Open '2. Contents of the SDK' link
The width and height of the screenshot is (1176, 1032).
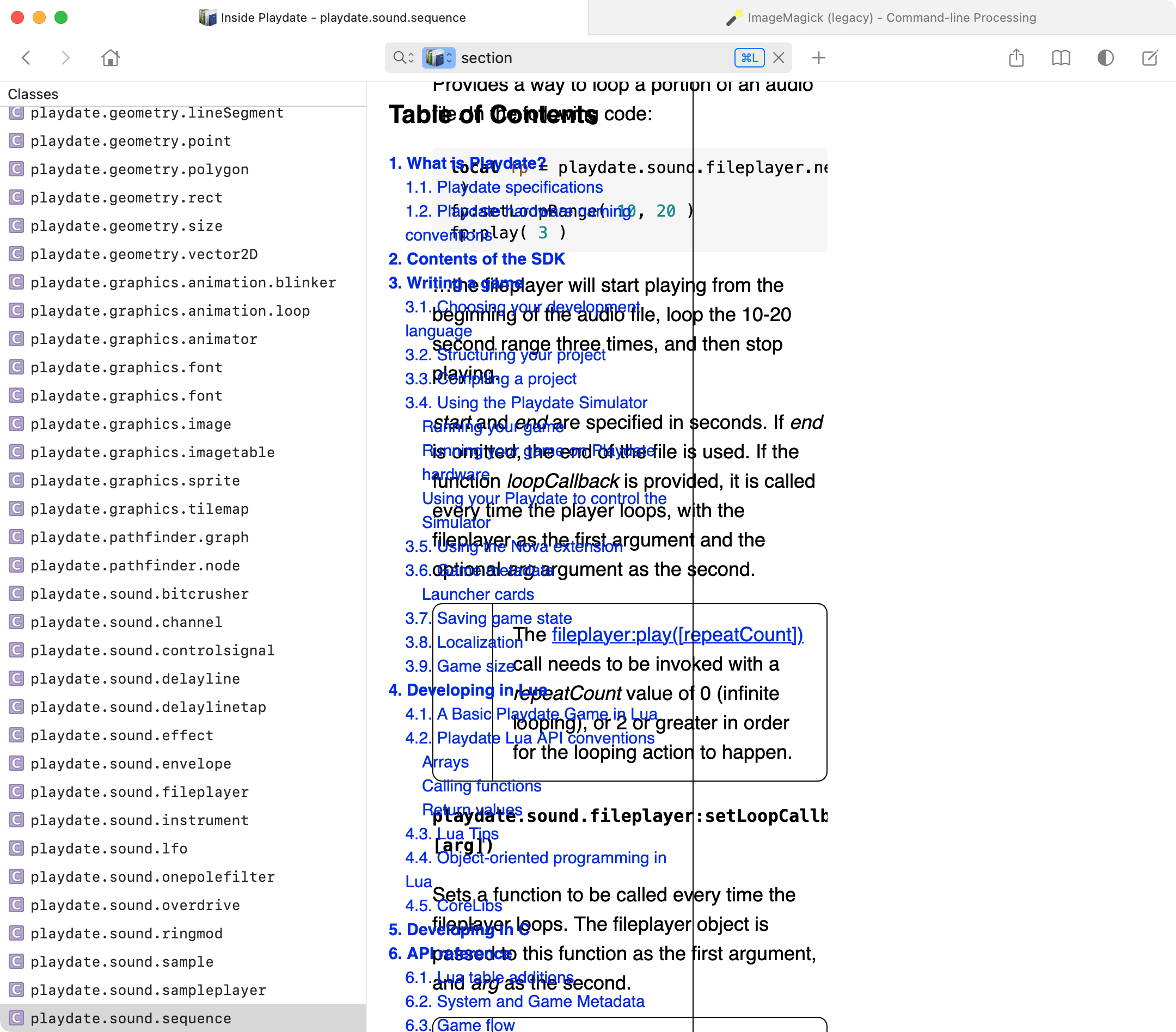point(477,259)
